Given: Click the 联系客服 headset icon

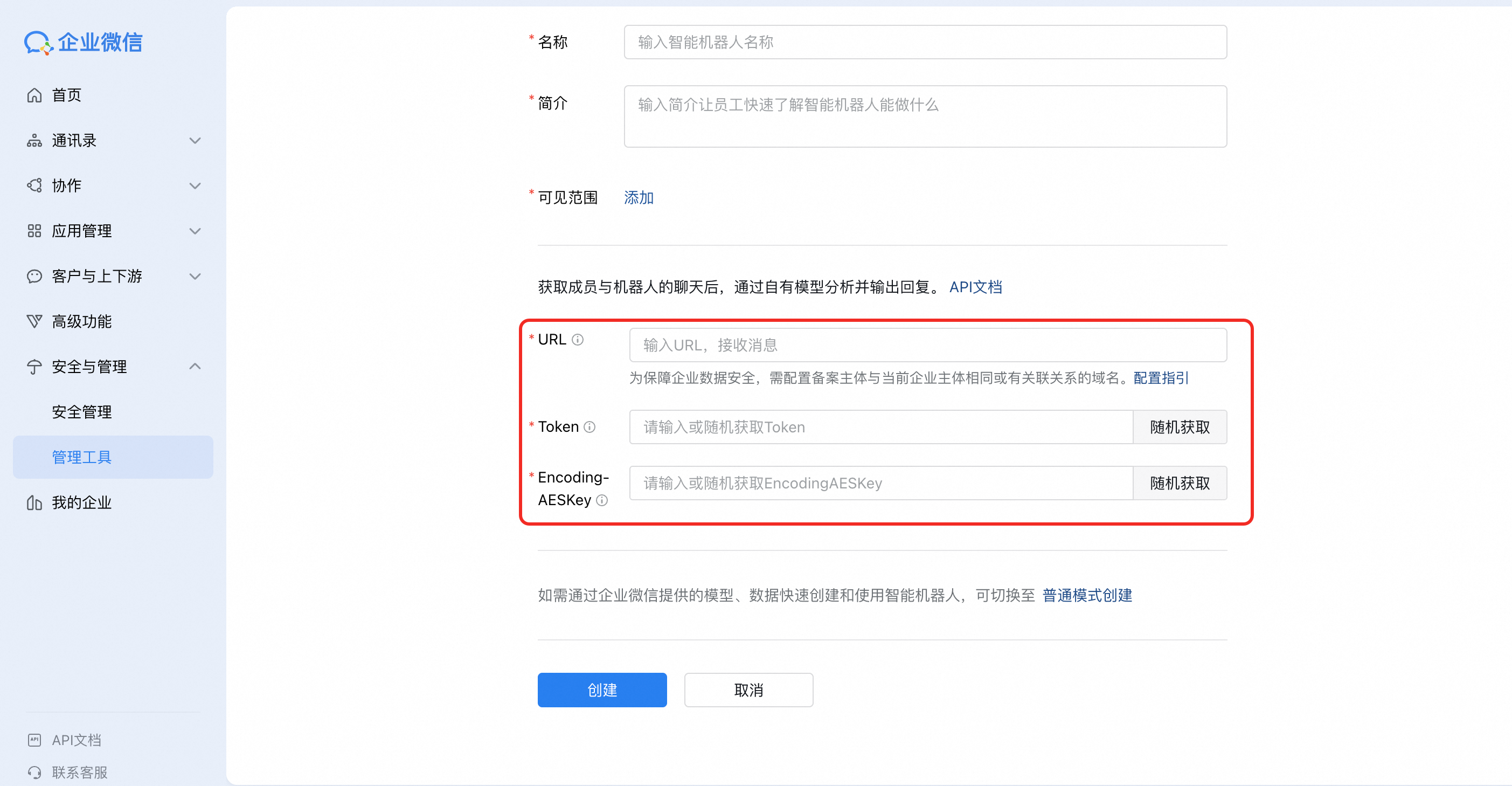Looking at the screenshot, I should (34, 772).
